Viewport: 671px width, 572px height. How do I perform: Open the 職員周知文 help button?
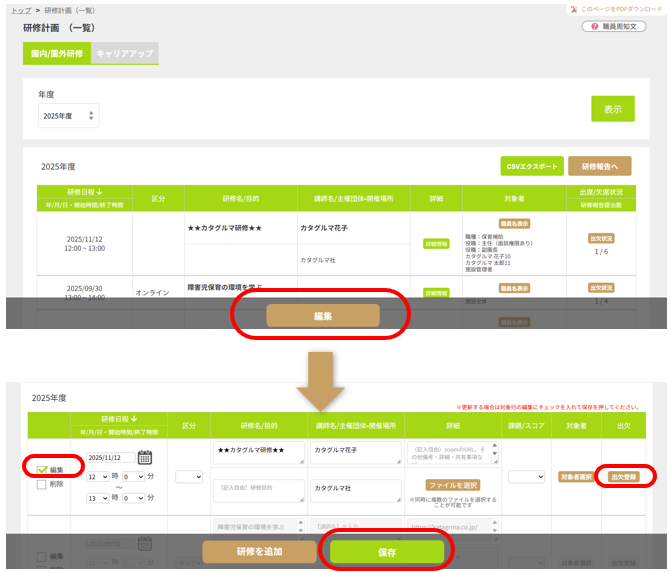pos(614,27)
